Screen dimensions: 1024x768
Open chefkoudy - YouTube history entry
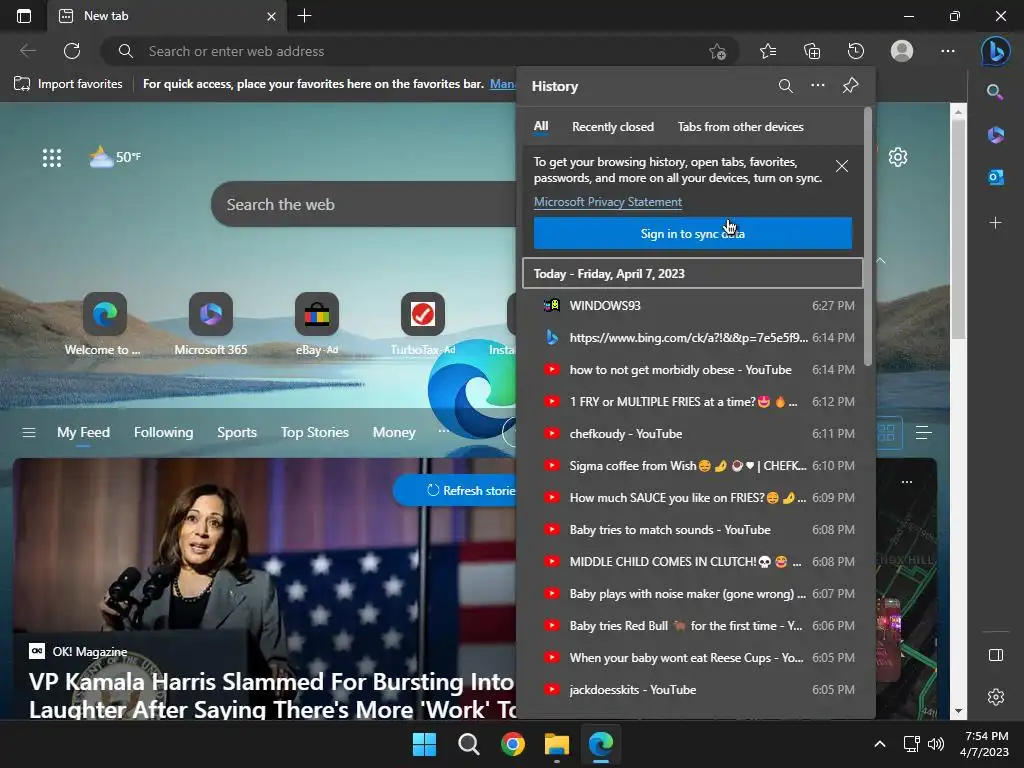[692, 434]
